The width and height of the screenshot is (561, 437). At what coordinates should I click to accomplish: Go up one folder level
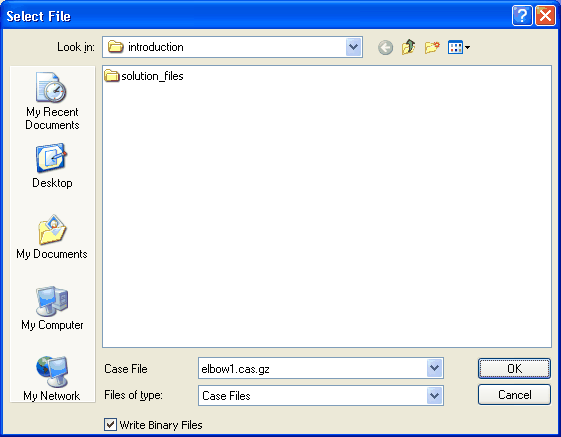409,47
